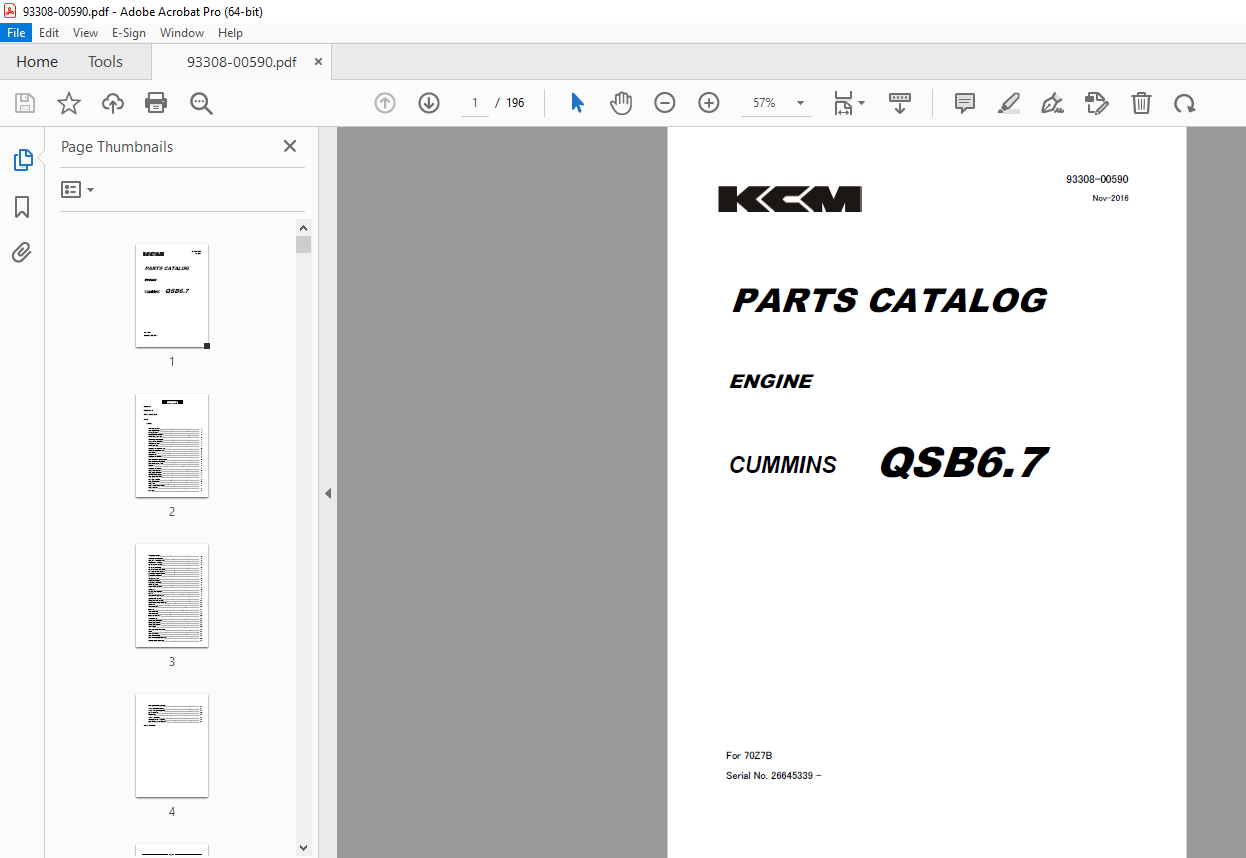This screenshot has width=1246, height=858.
Task: Choose the Selection arrow tool
Action: coord(577,103)
